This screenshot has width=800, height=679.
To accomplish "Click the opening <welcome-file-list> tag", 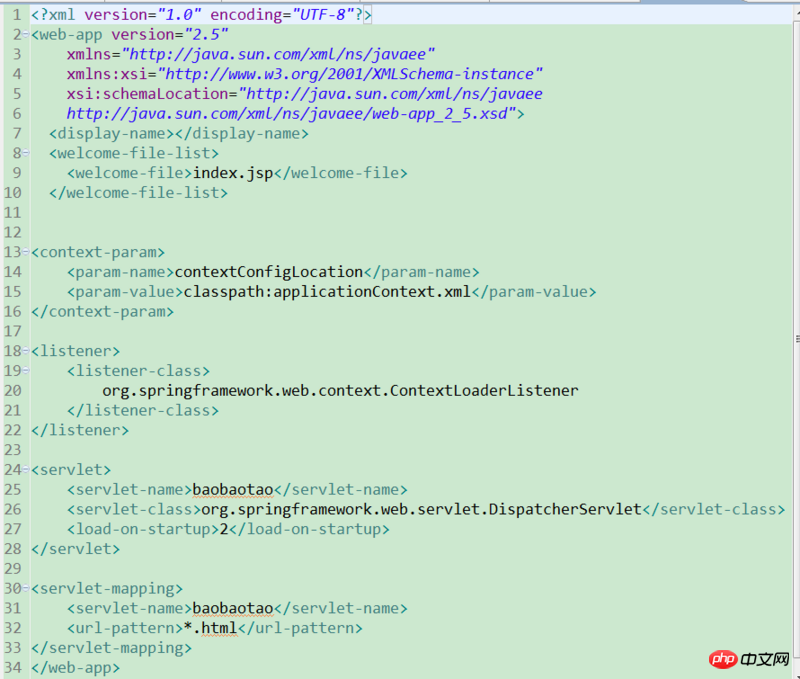I will coord(134,153).
